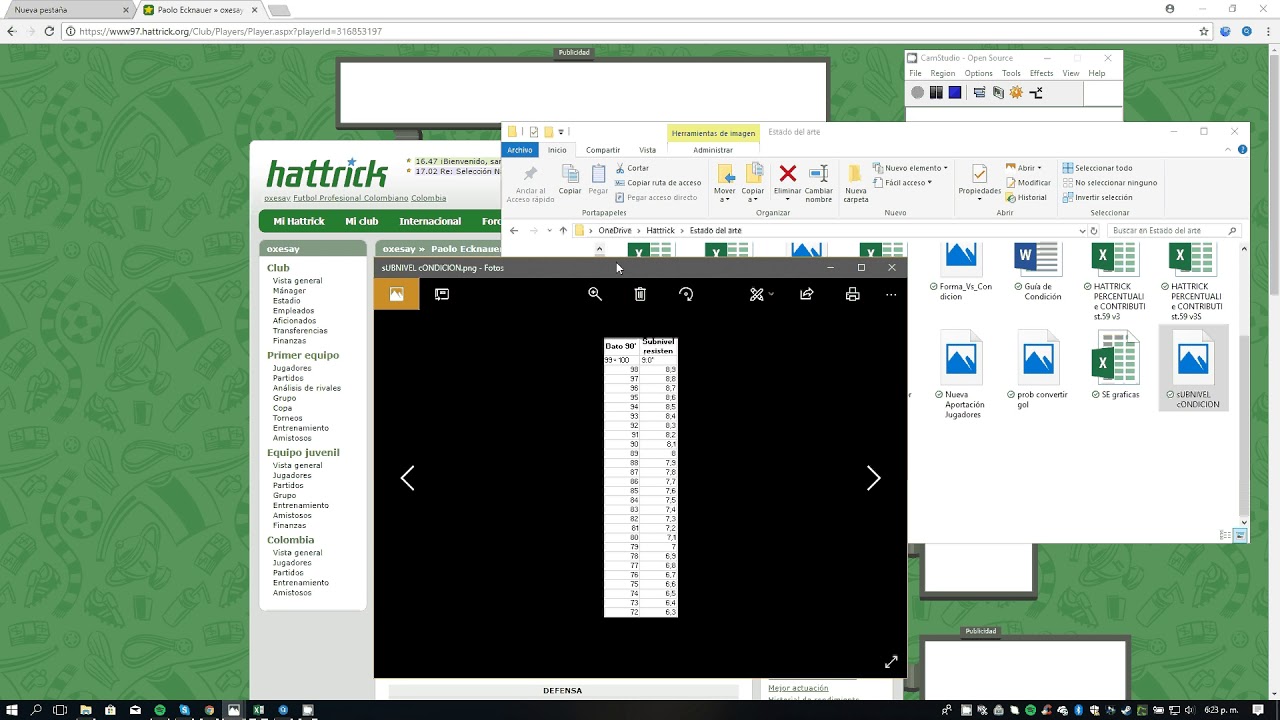The image size is (1280, 720).
Task: Click the share icon in Photos
Action: [807, 294]
